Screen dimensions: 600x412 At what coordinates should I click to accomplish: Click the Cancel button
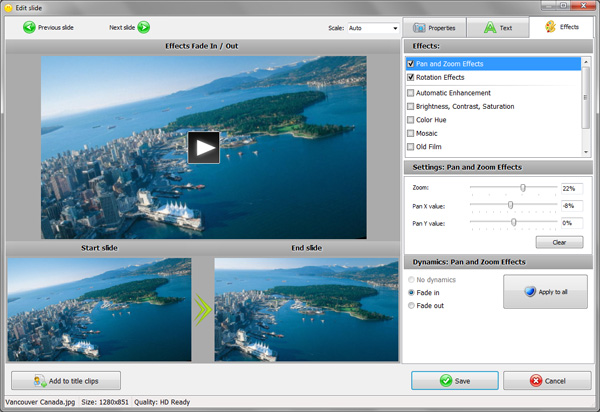[x=547, y=381]
